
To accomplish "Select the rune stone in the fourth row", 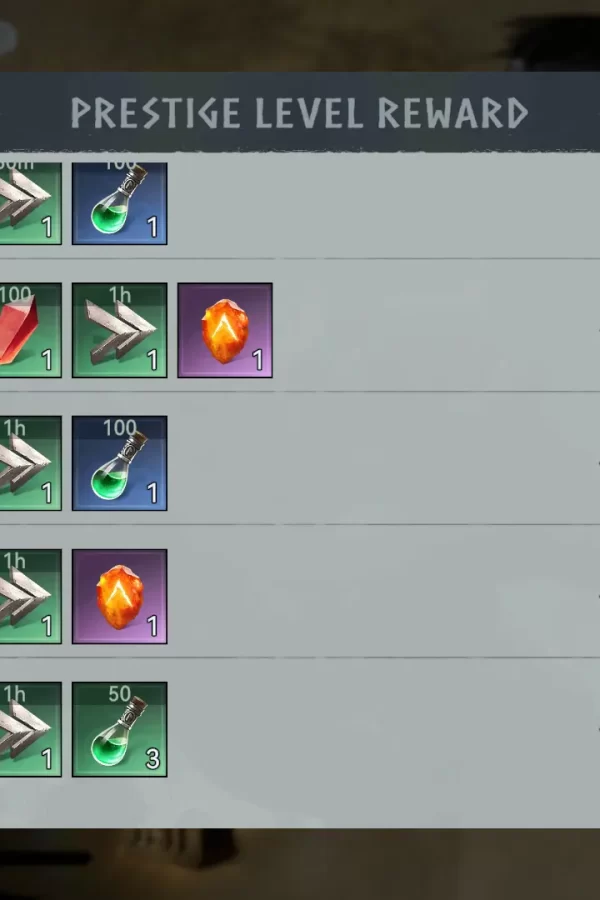I will click(x=119, y=596).
